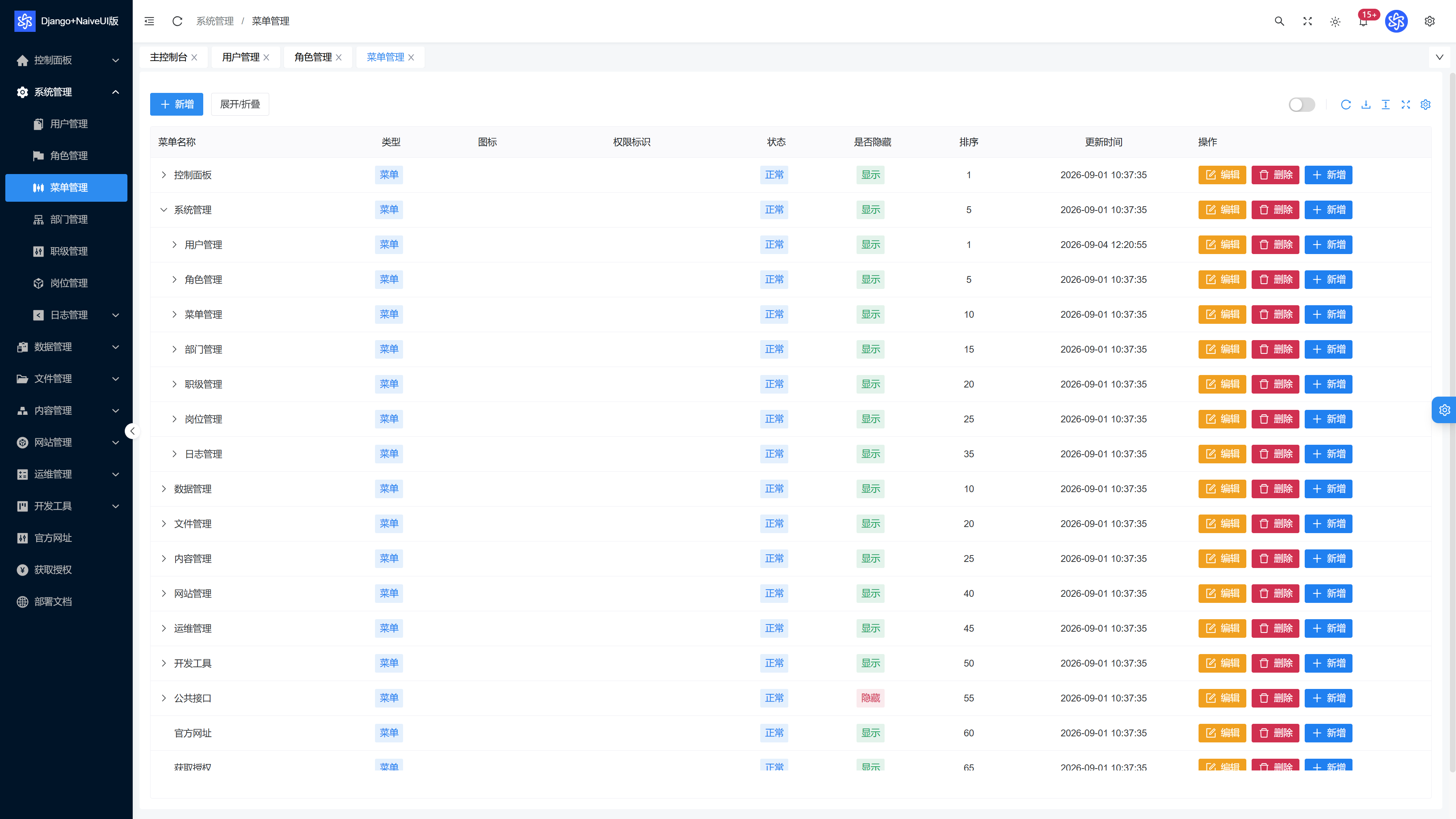Toggle fullscreen with the header expand icon
The height and width of the screenshot is (819, 1456).
[1307, 21]
